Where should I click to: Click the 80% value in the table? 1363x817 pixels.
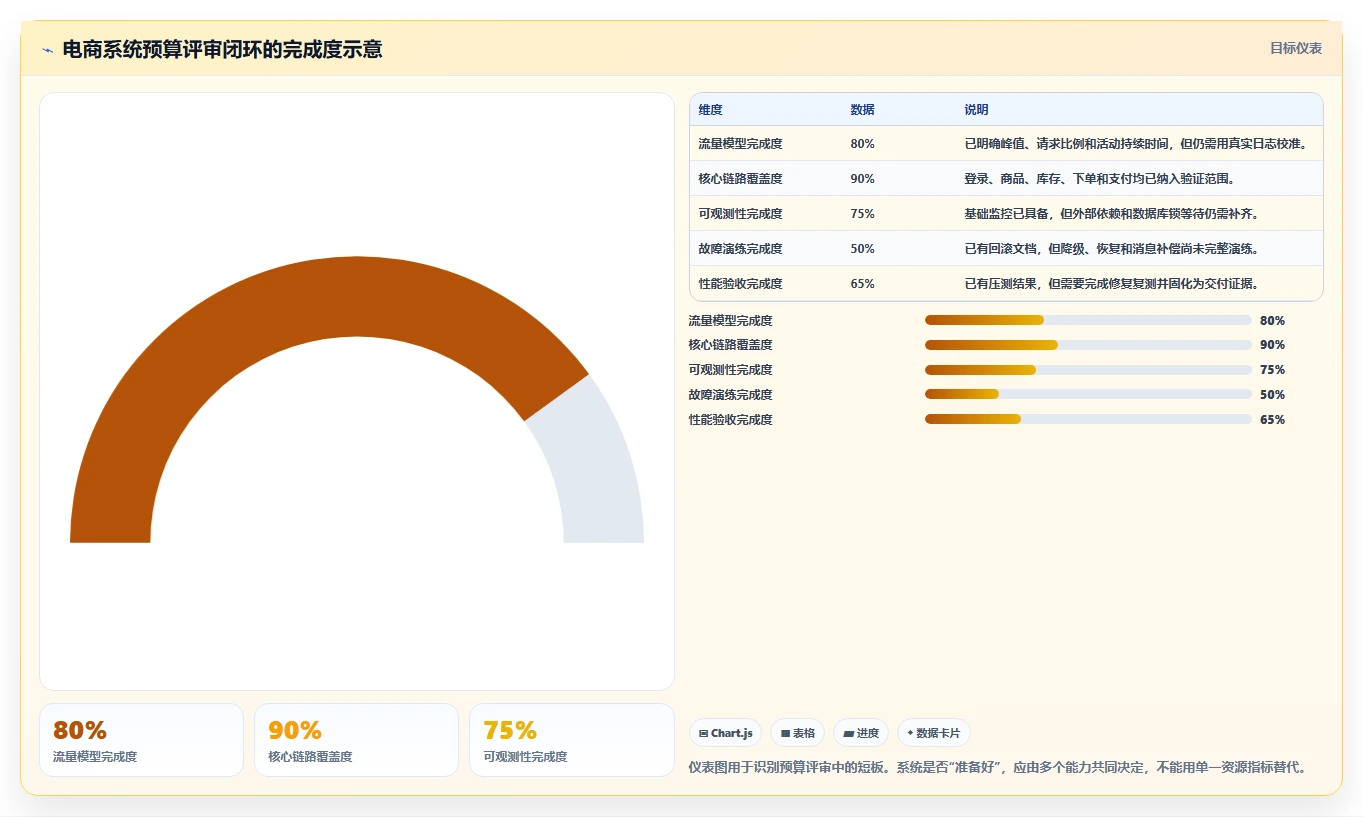click(x=862, y=144)
